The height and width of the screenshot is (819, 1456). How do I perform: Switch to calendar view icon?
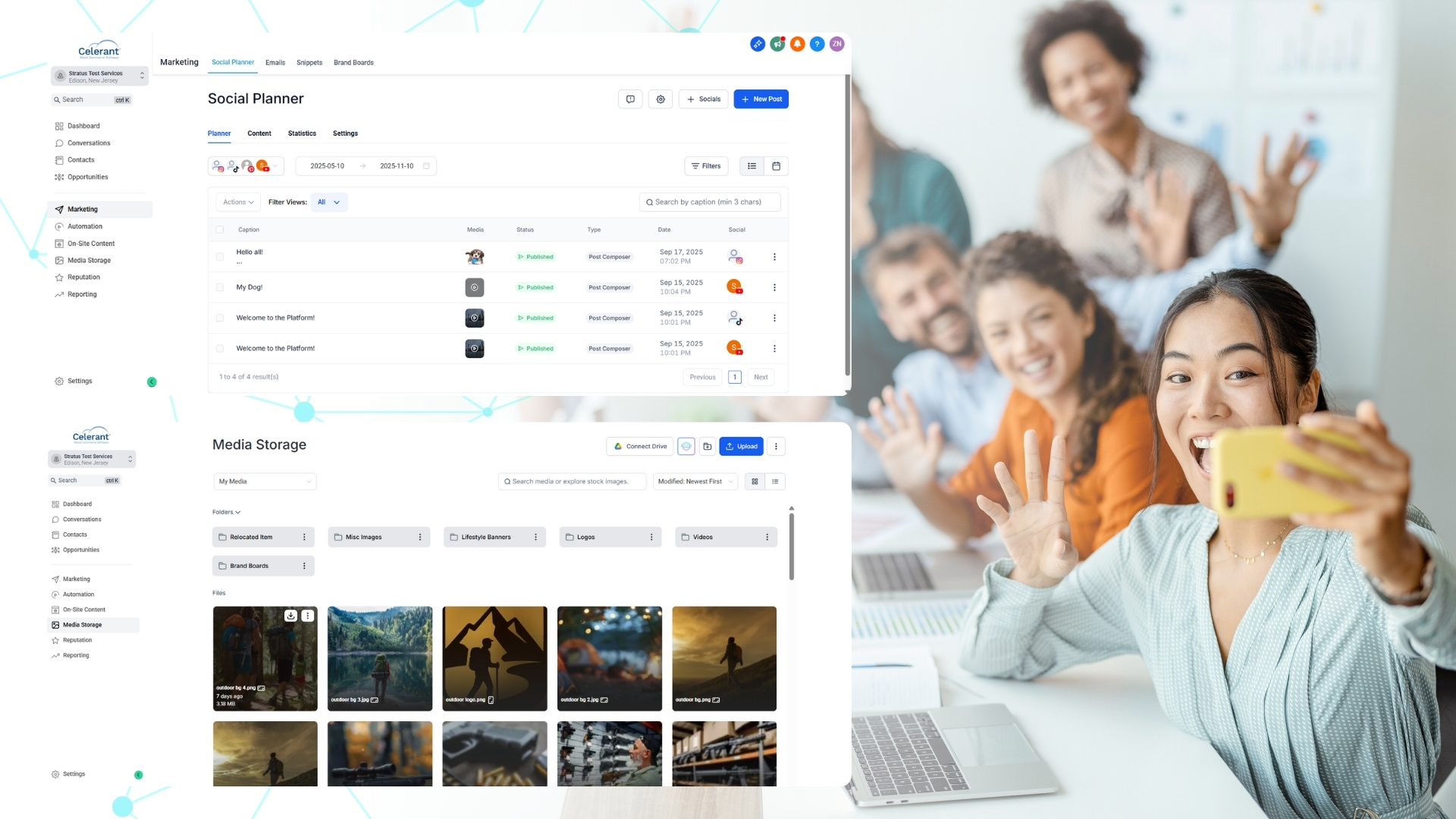[776, 166]
